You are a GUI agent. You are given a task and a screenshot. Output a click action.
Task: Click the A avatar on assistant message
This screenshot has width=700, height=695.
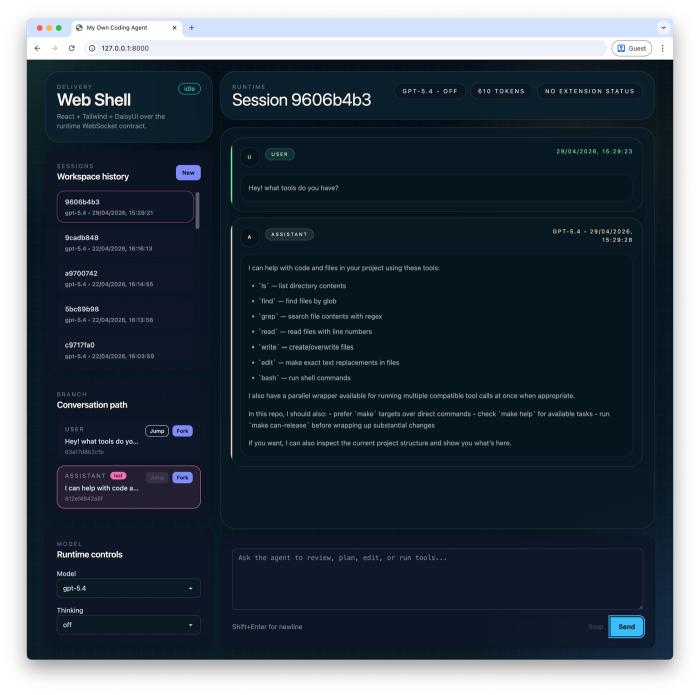(250, 237)
